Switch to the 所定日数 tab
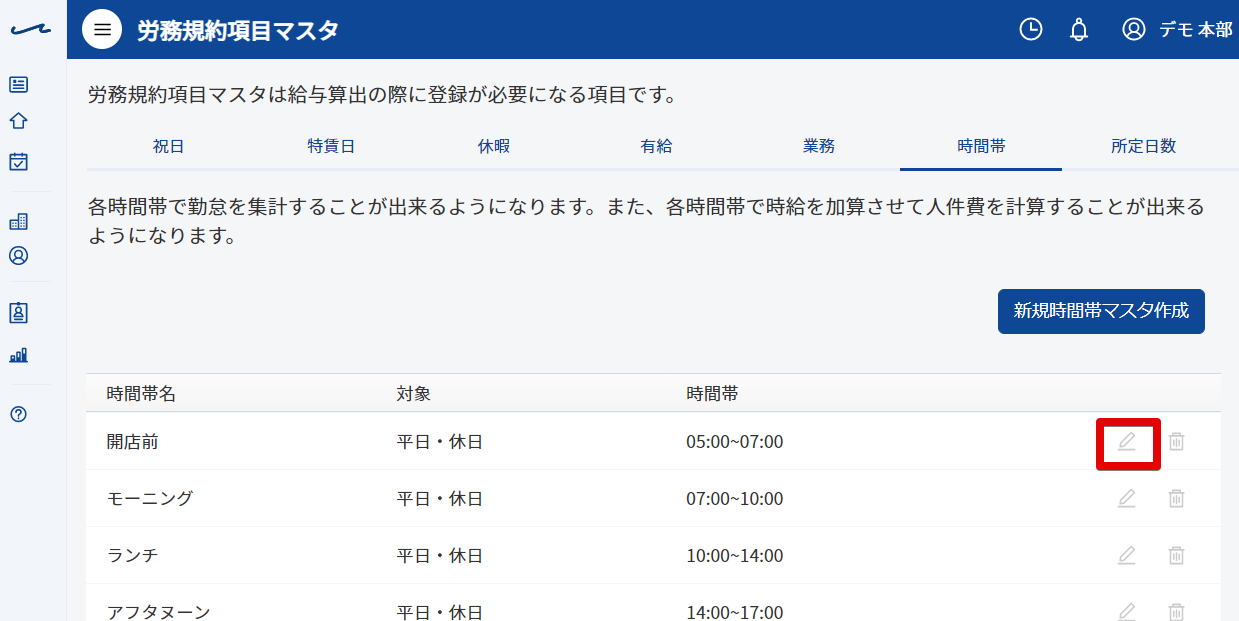The width and height of the screenshot is (1239, 621). pos(1143,146)
